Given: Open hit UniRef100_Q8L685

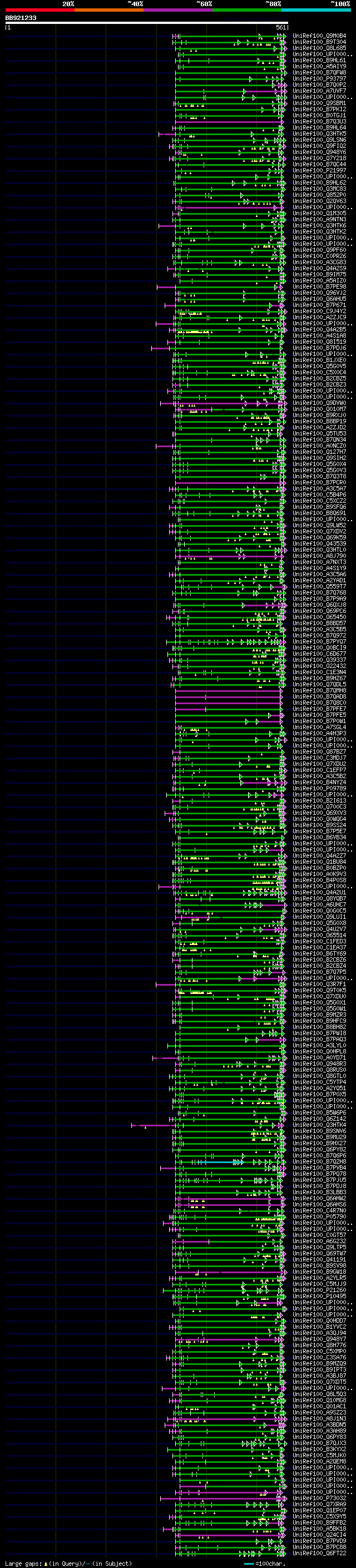Looking at the screenshot, I should pyautogui.click(x=319, y=48).
